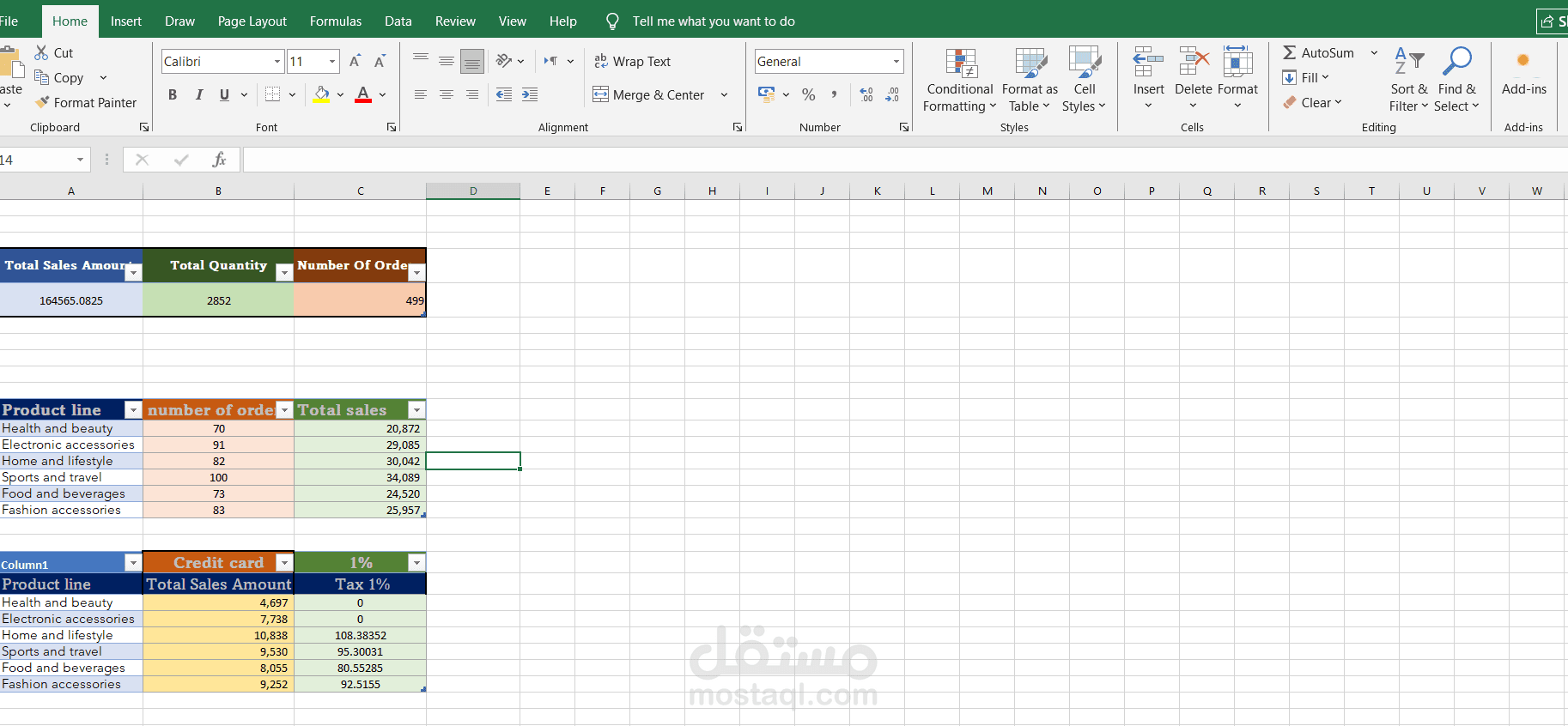1568x726 pixels.
Task: Open Cell Styles gallery
Action: [x=1084, y=81]
